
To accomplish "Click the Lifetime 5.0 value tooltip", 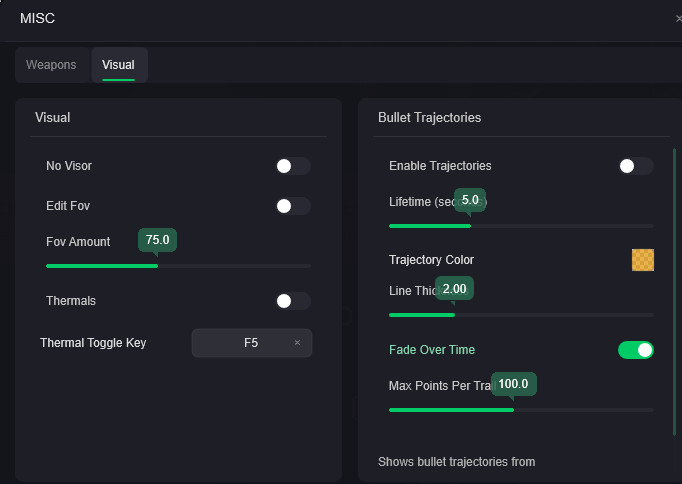I will tap(470, 200).
